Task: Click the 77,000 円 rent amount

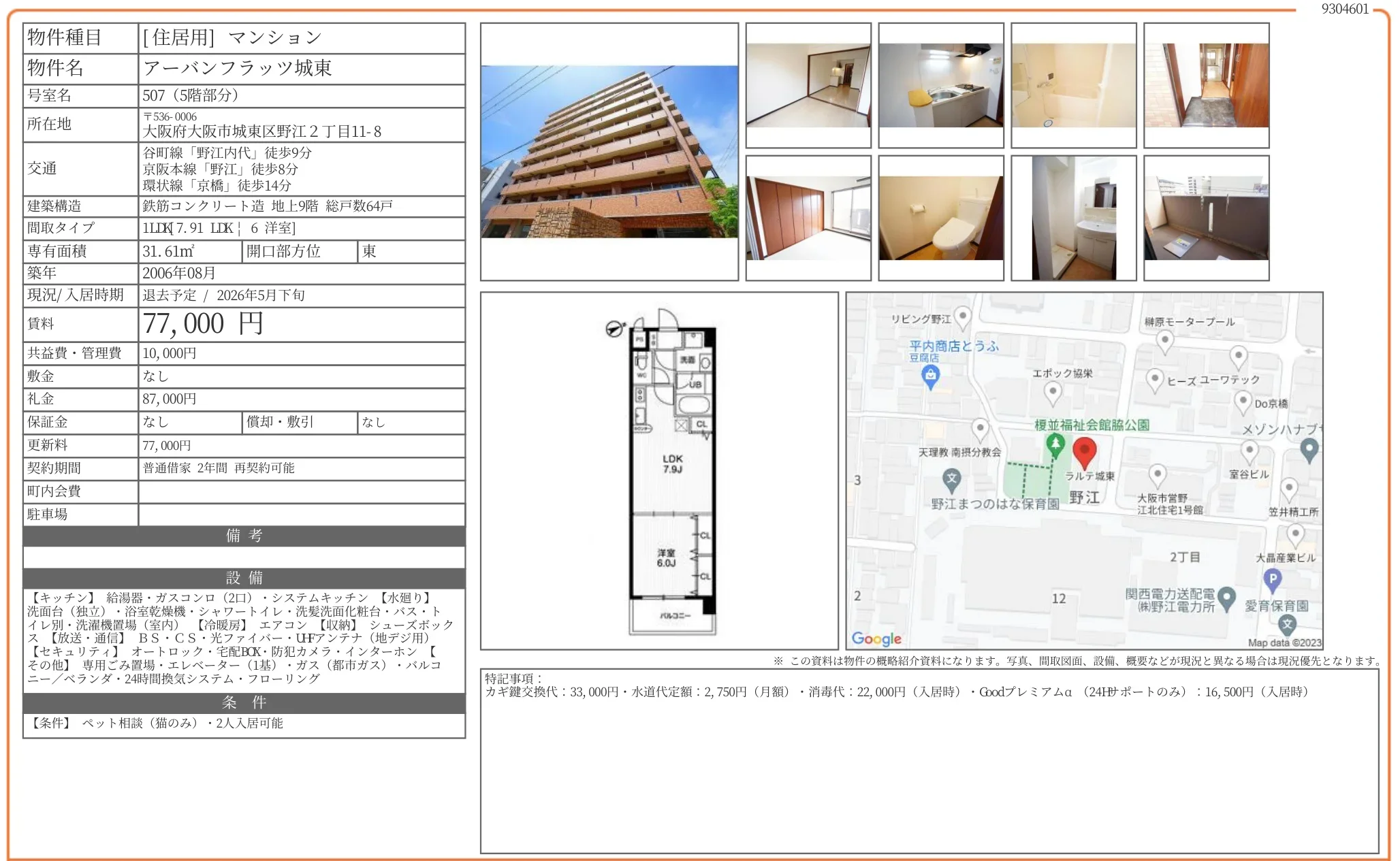Action: pos(202,324)
